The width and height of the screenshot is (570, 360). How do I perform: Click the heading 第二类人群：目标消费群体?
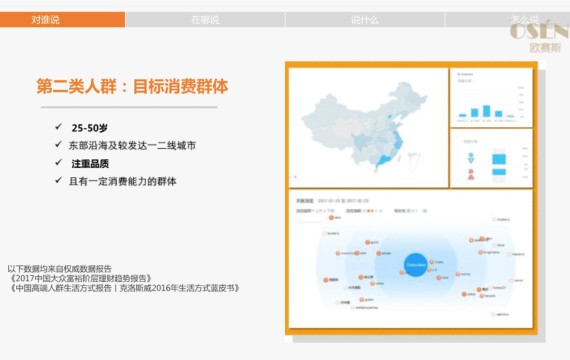click(132, 87)
